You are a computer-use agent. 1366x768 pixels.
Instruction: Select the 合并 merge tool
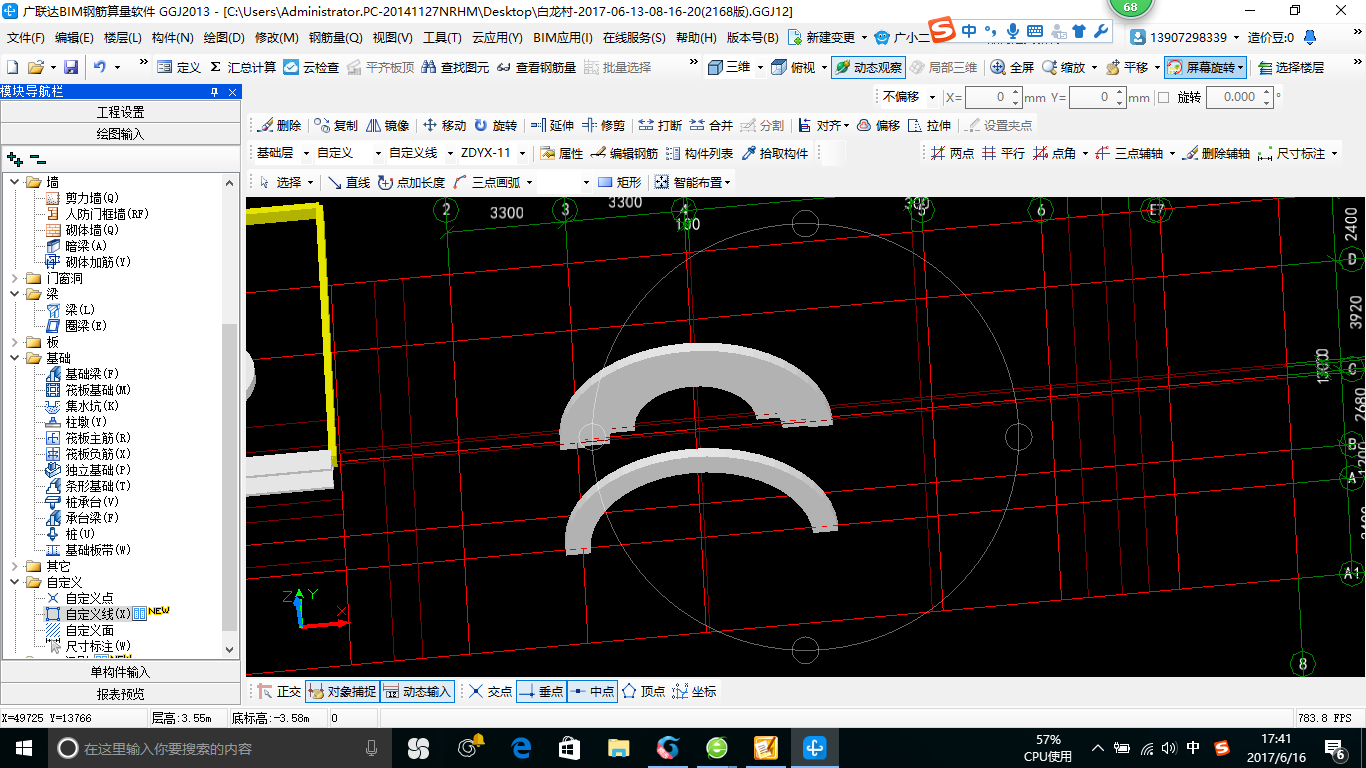[x=711, y=125]
